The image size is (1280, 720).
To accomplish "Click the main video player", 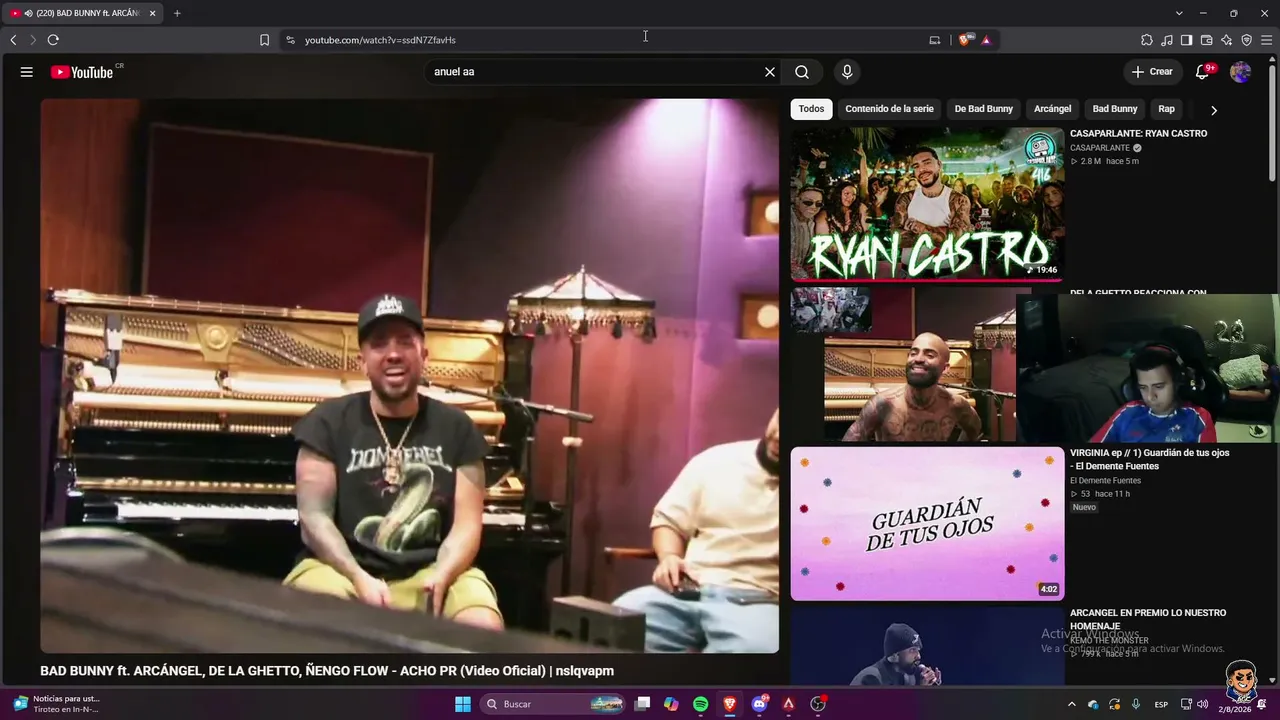I will coord(409,376).
